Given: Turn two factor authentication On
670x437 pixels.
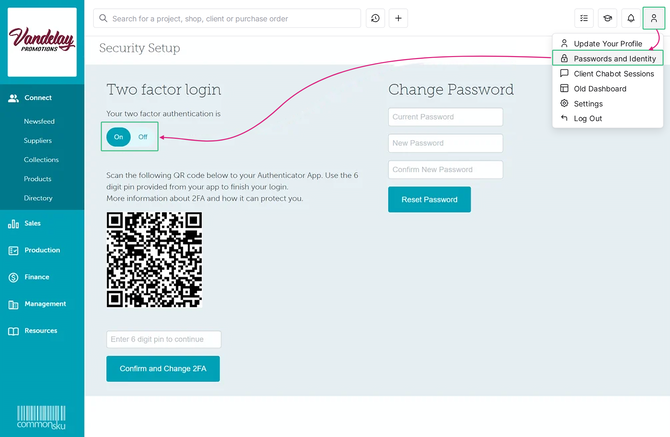Looking at the screenshot, I should pyautogui.click(x=118, y=137).
